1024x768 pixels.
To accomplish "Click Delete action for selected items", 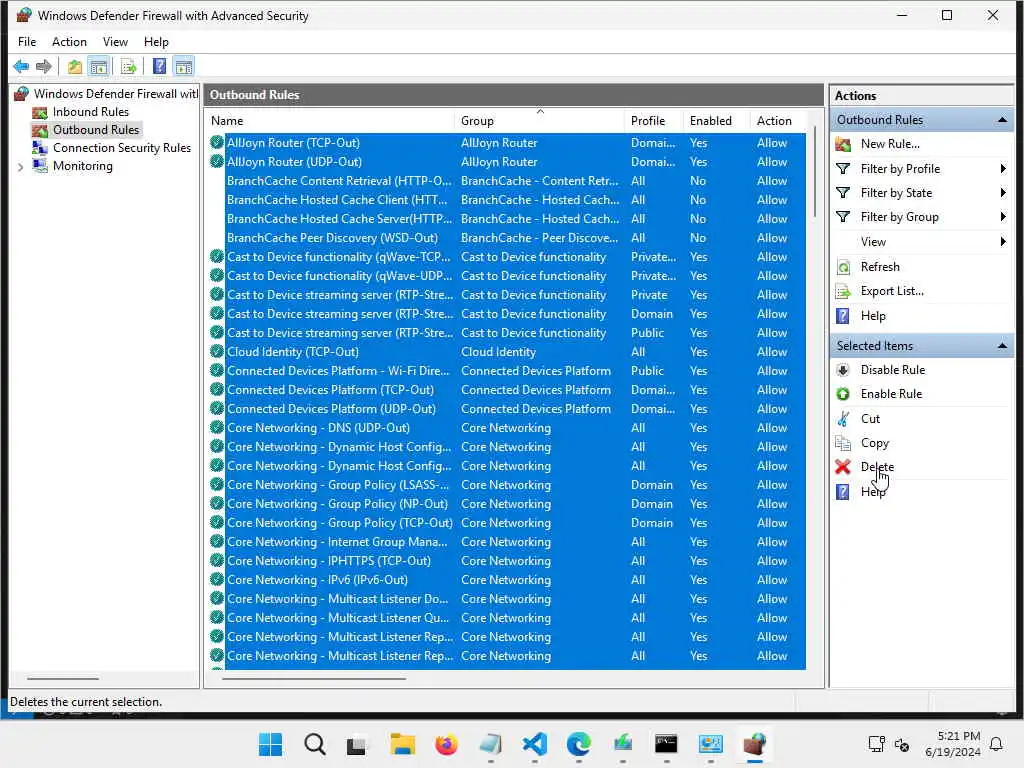I will point(877,467).
